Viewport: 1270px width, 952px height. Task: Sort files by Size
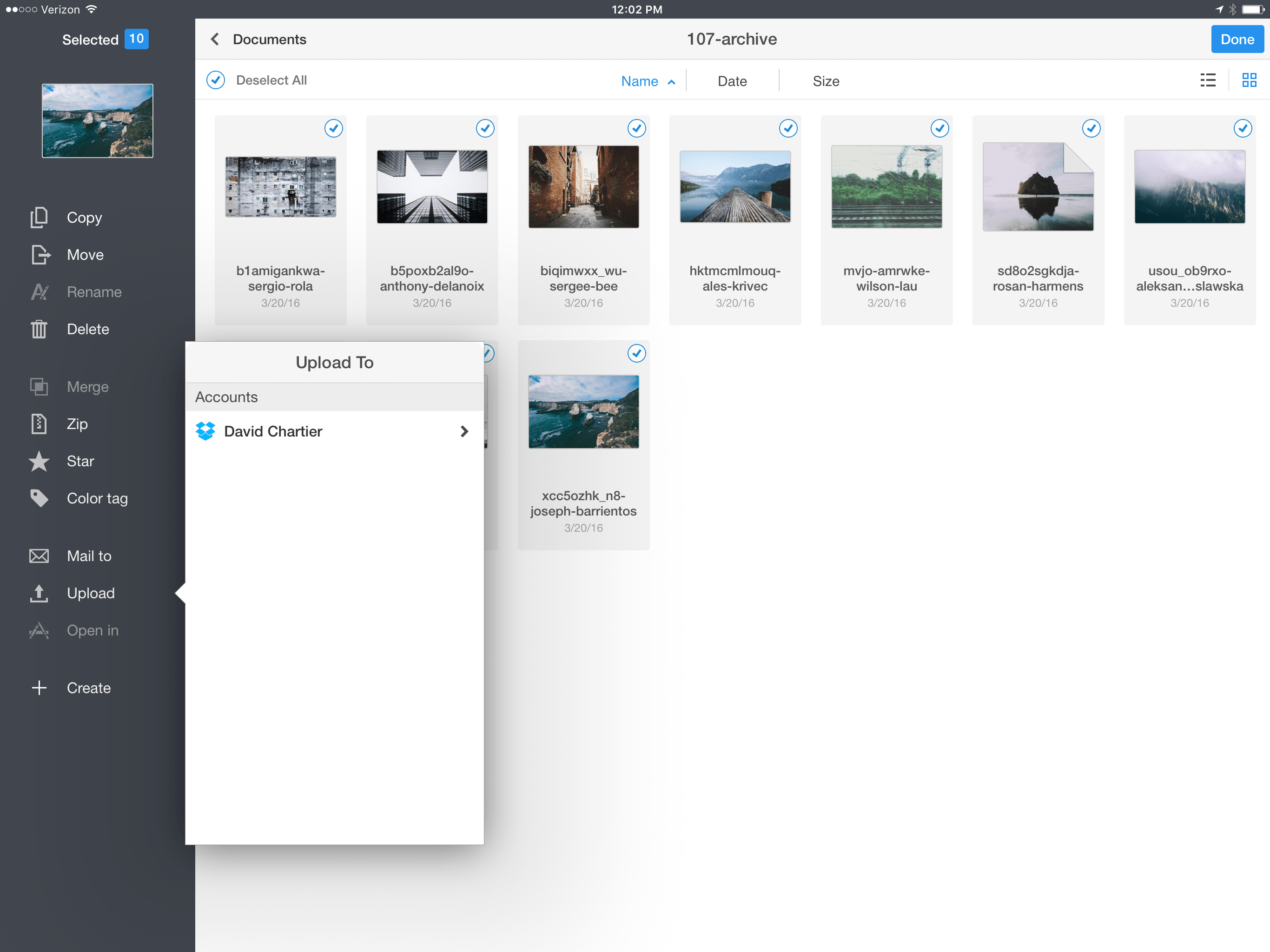825,81
